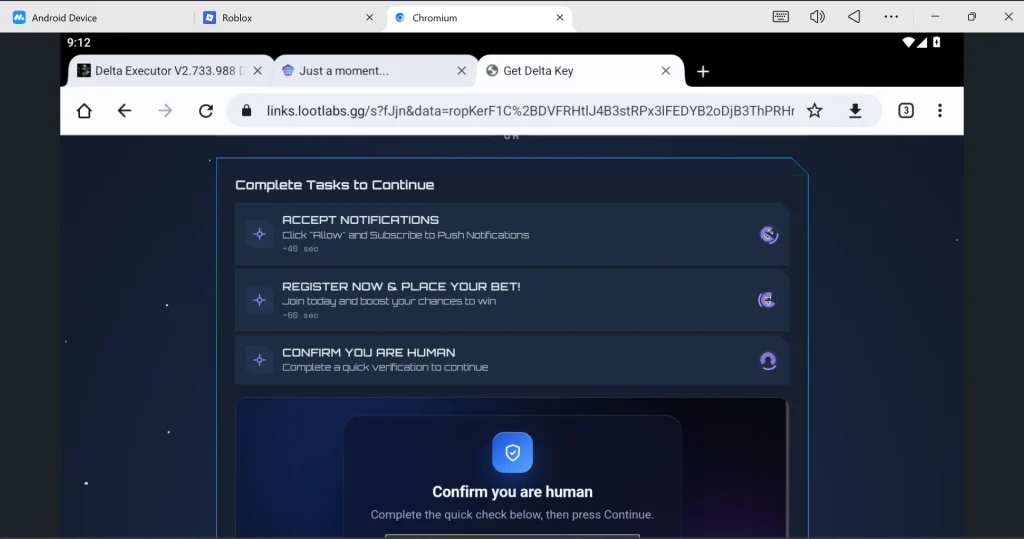Click the 9:12 clock in status bar
This screenshot has width=1024, height=539.
(78, 42)
